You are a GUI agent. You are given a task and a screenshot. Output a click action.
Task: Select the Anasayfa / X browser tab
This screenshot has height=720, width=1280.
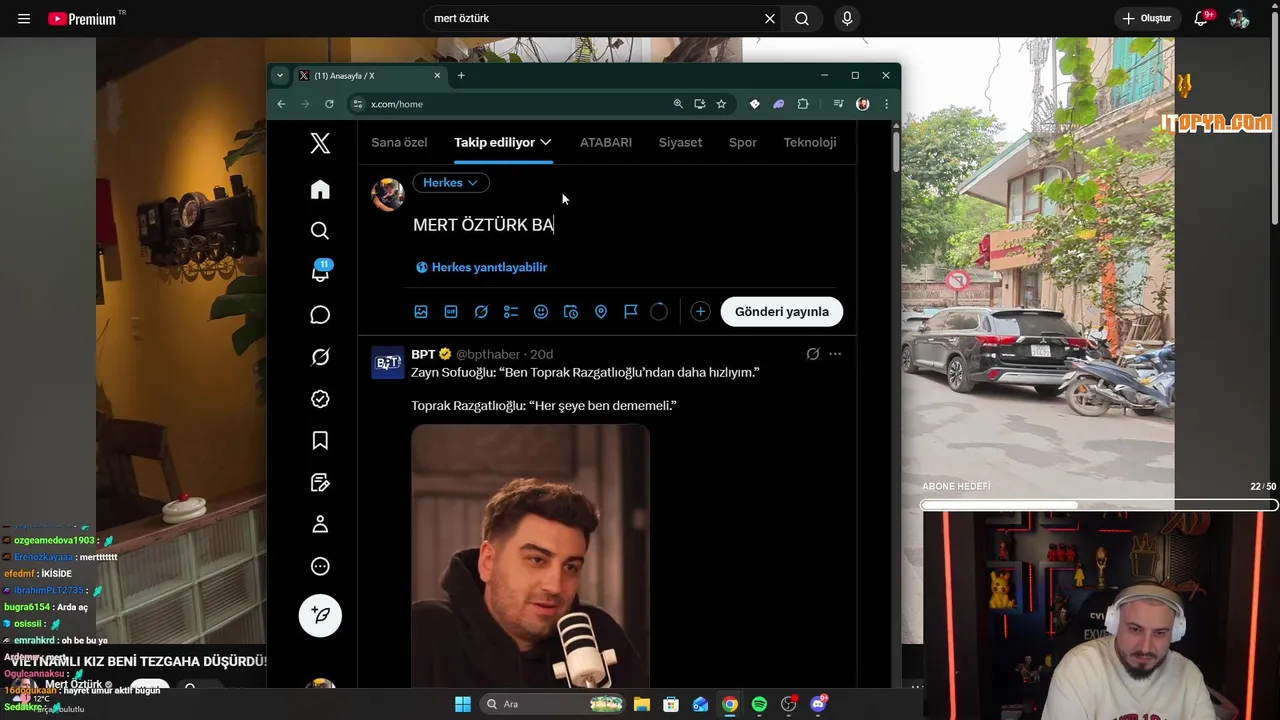click(x=369, y=76)
